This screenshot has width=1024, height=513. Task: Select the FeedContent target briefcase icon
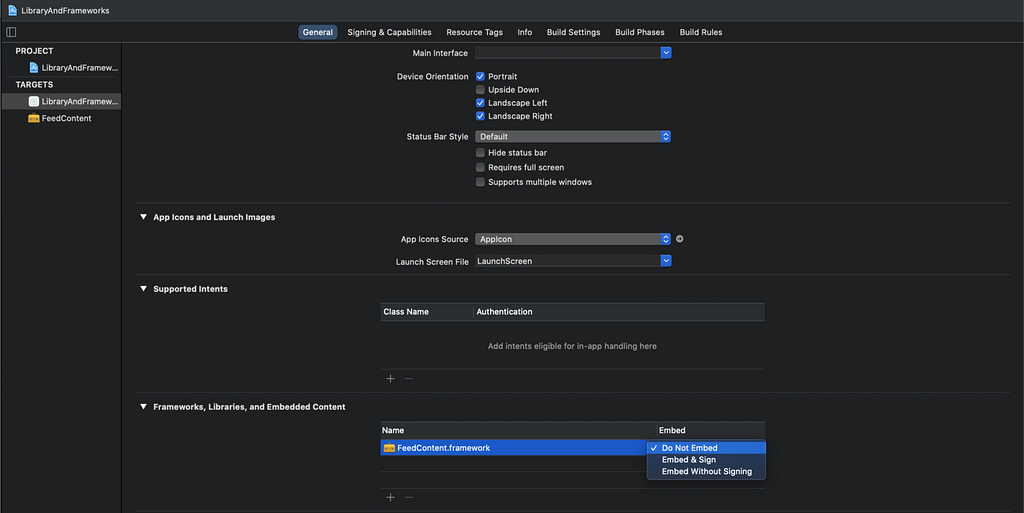pyautogui.click(x=34, y=118)
